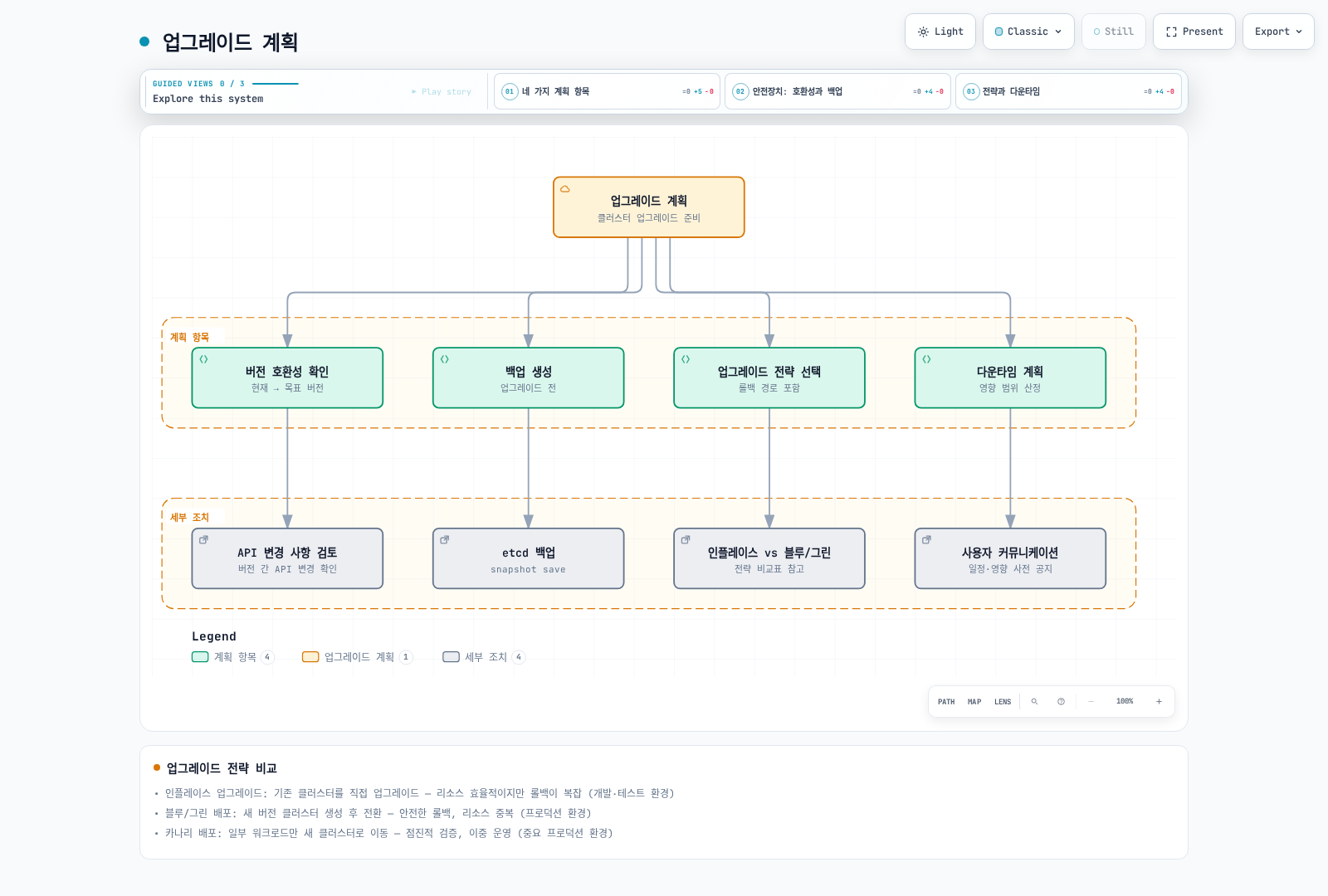Click the code icon on 다운타임 계획 node
The height and width of the screenshot is (896, 1328).
click(926, 359)
